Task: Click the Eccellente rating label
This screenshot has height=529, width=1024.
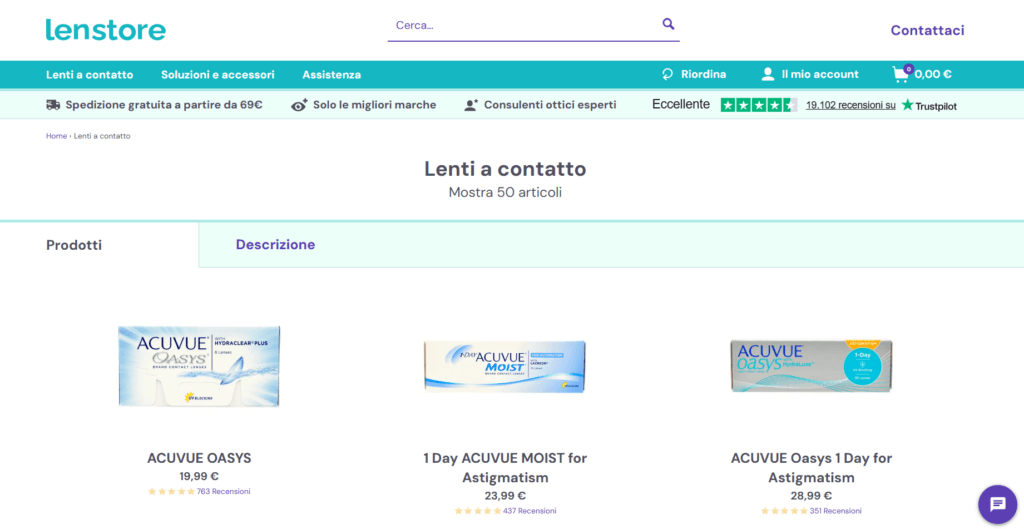Action: (680, 104)
